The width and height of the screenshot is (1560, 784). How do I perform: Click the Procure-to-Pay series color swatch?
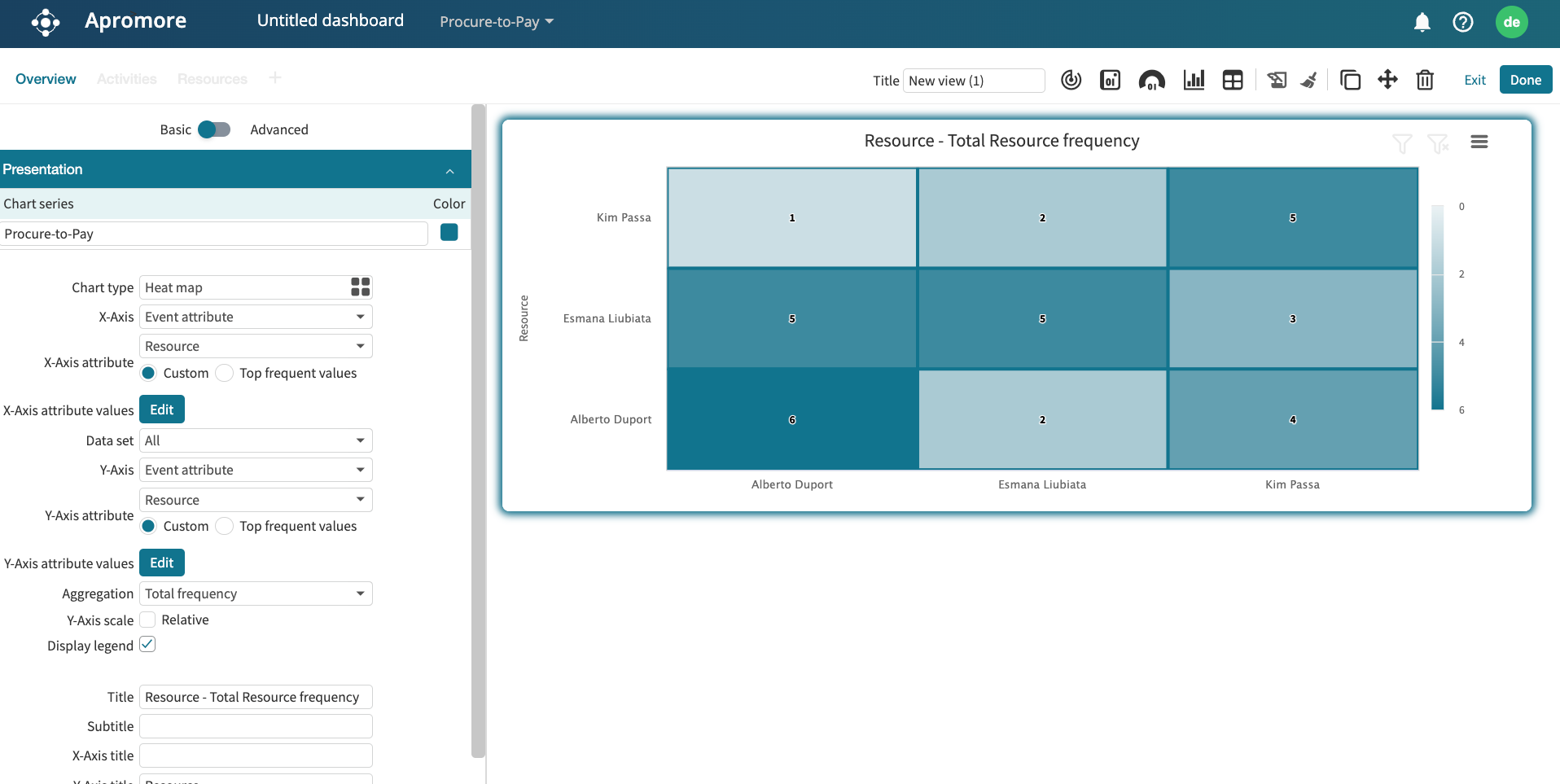pos(449,233)
